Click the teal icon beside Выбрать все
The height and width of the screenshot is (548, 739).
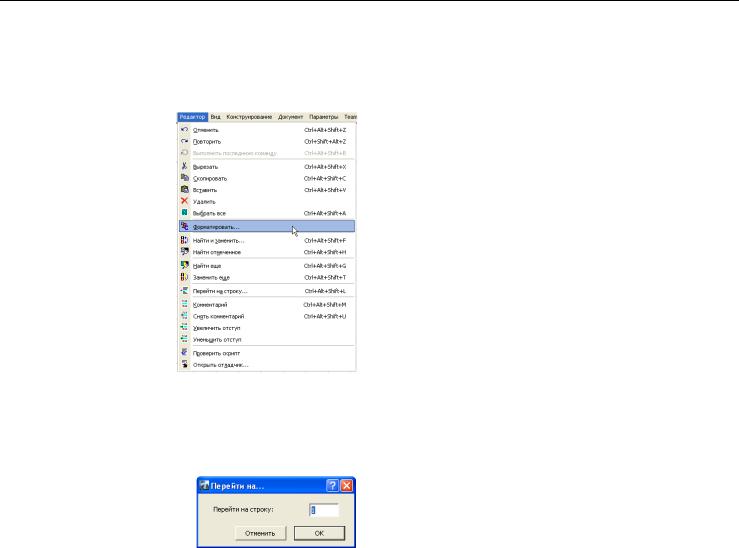coord(184,213)
